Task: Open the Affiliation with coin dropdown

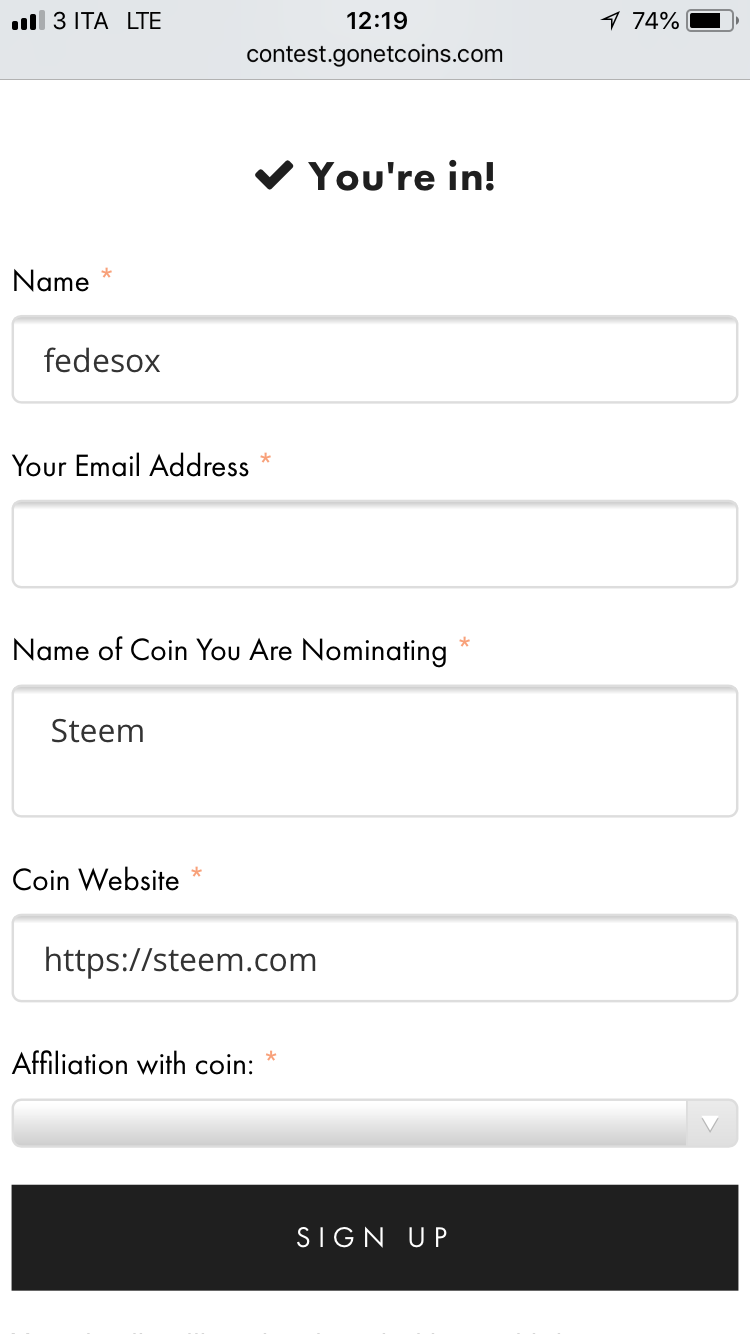Action: point(374,1123)
